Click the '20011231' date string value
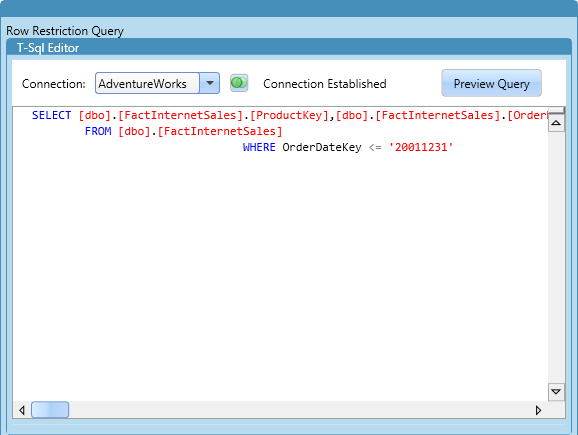This screenshot has width=578, height=435. coord(421,147)
